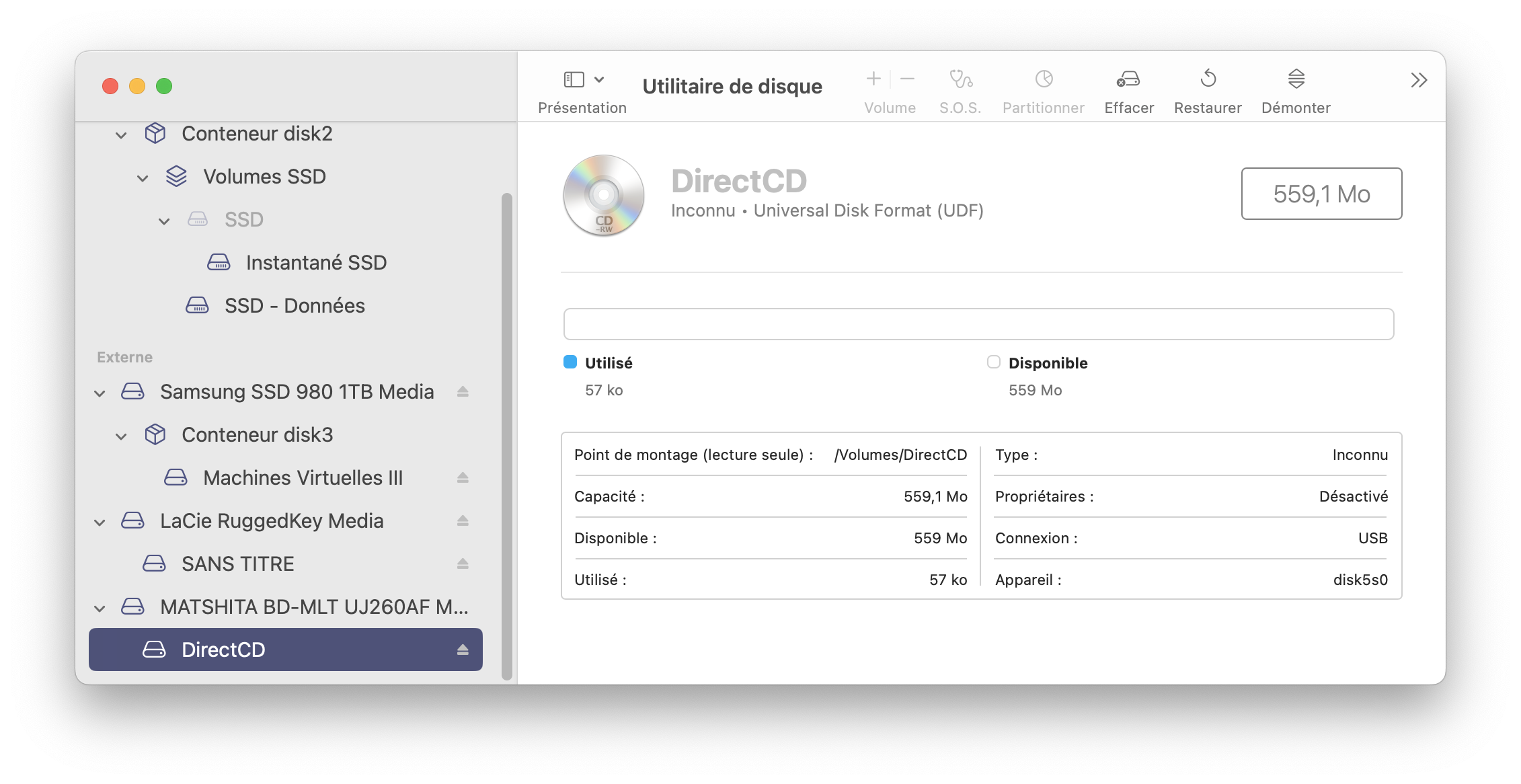Eject Machines Virtuelles III volume

click(463, 477)
